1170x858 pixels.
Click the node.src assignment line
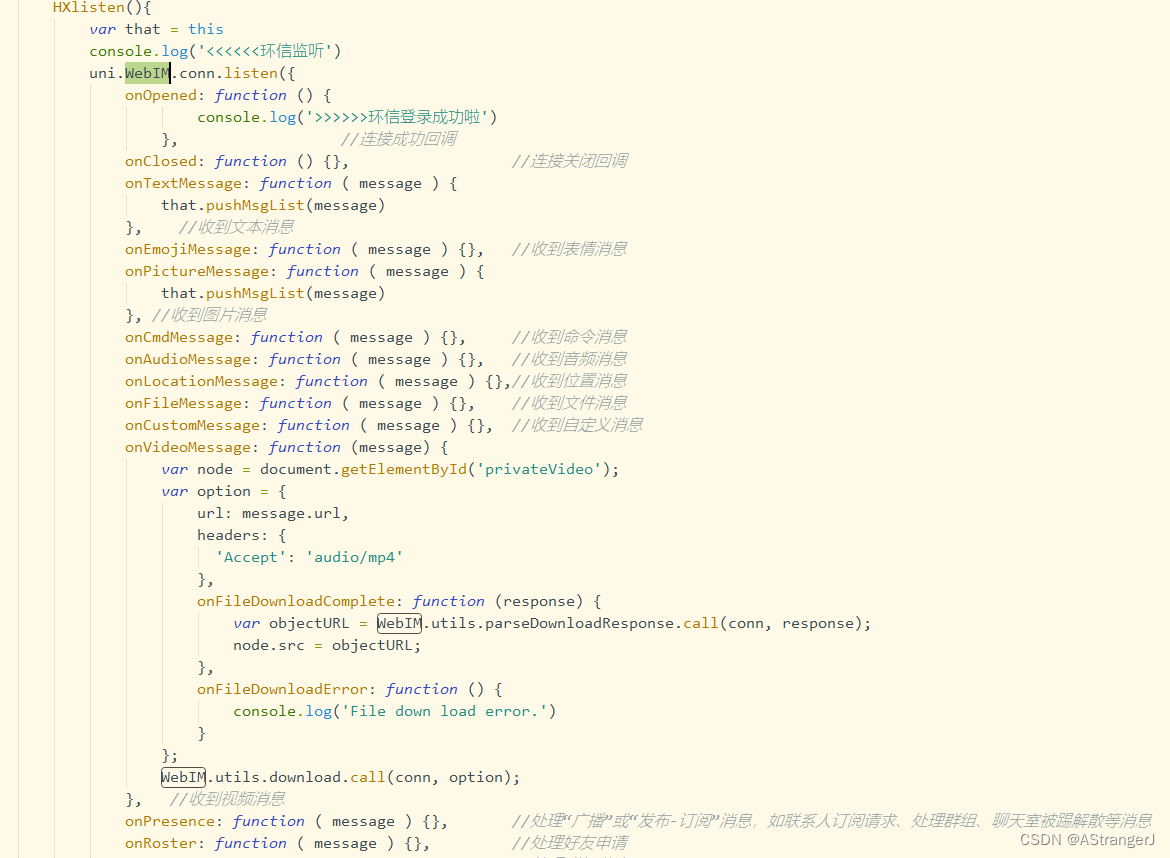327,645
